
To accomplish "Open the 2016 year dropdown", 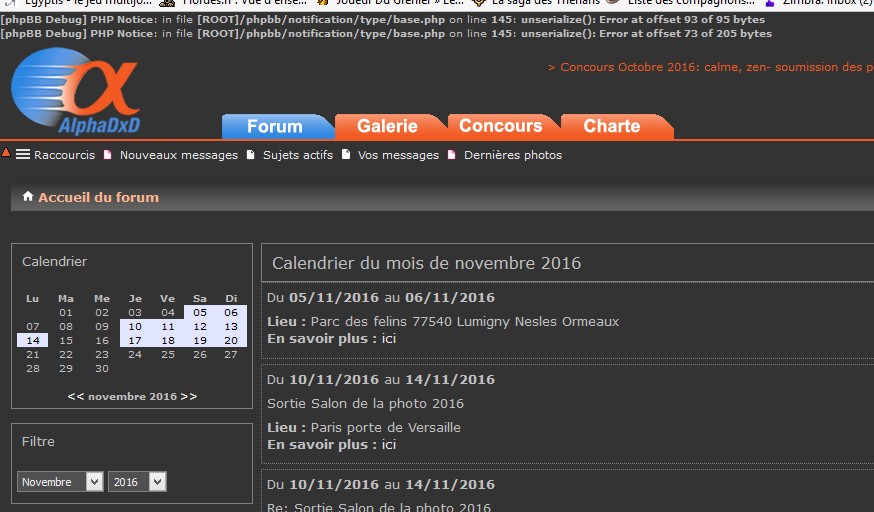I will [x=137, y=482].
